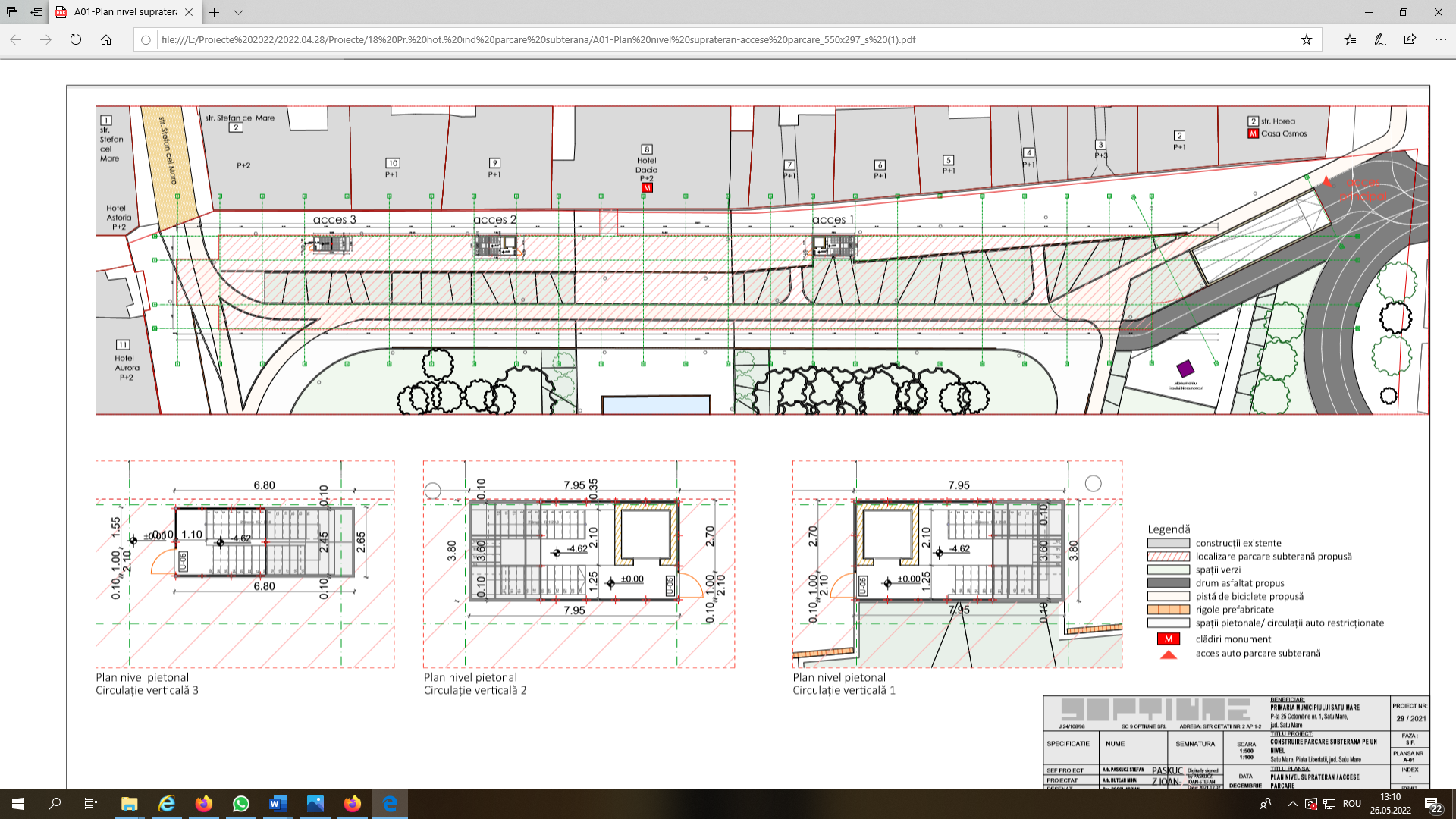Expand the tab previews chevron
The image size is (1456, 819).
[238, 12]
